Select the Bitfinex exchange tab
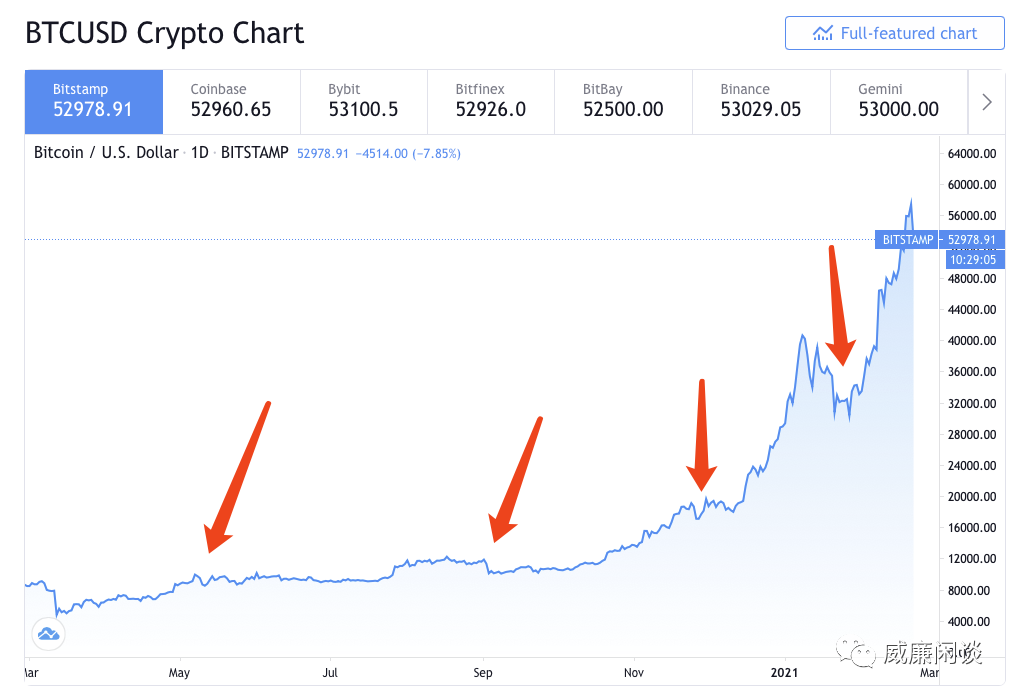Screen dimensions: 1015x697 pyautogui.click(x=491, y=102)
